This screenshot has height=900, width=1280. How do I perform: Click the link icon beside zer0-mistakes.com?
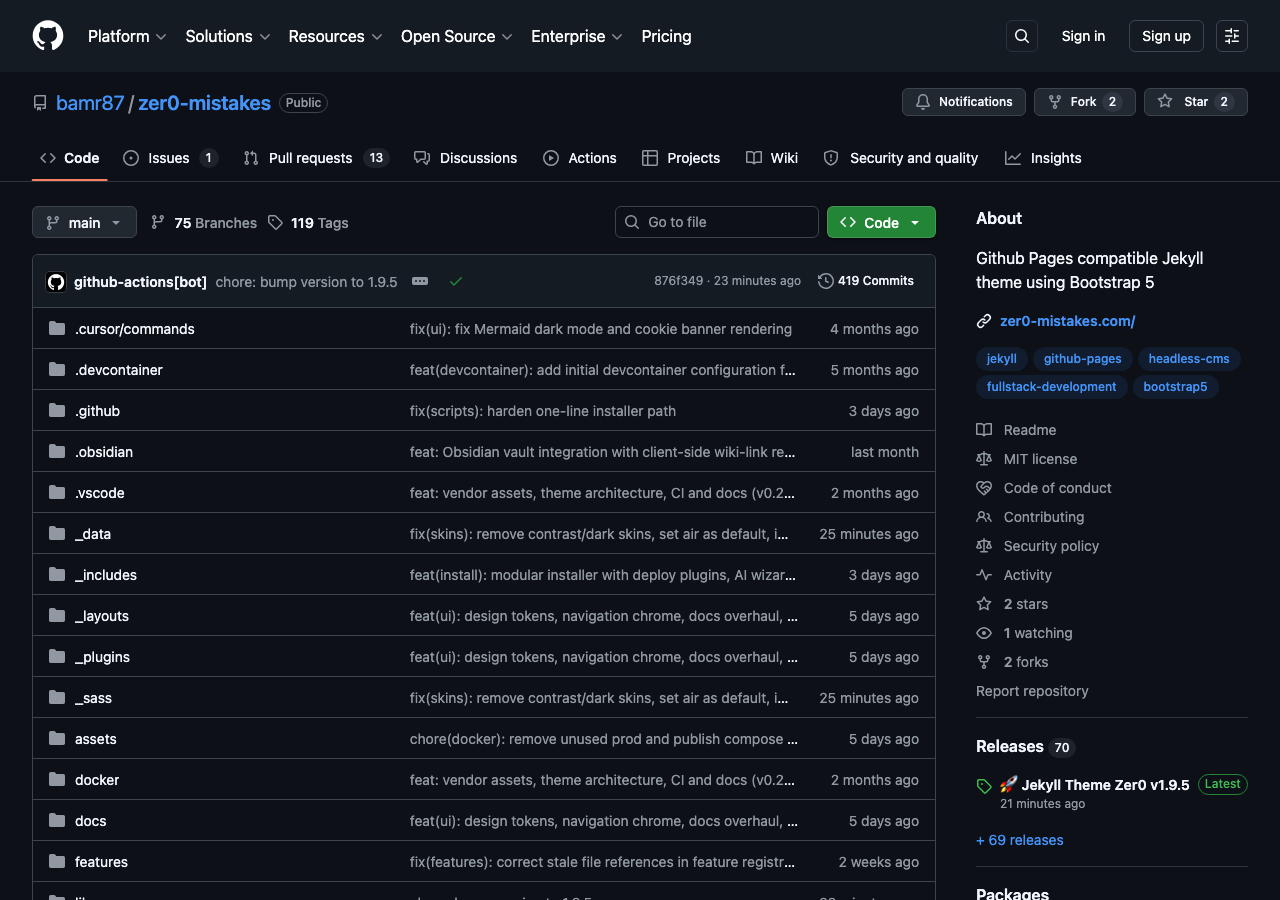(984, 321)
